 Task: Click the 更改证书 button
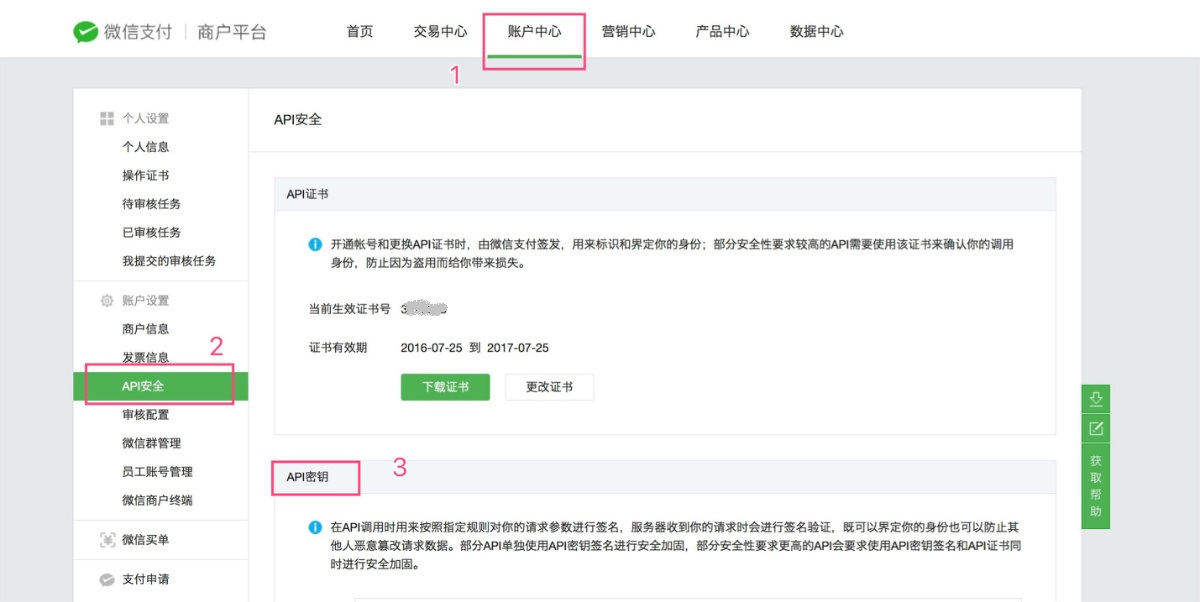point(549,387)
